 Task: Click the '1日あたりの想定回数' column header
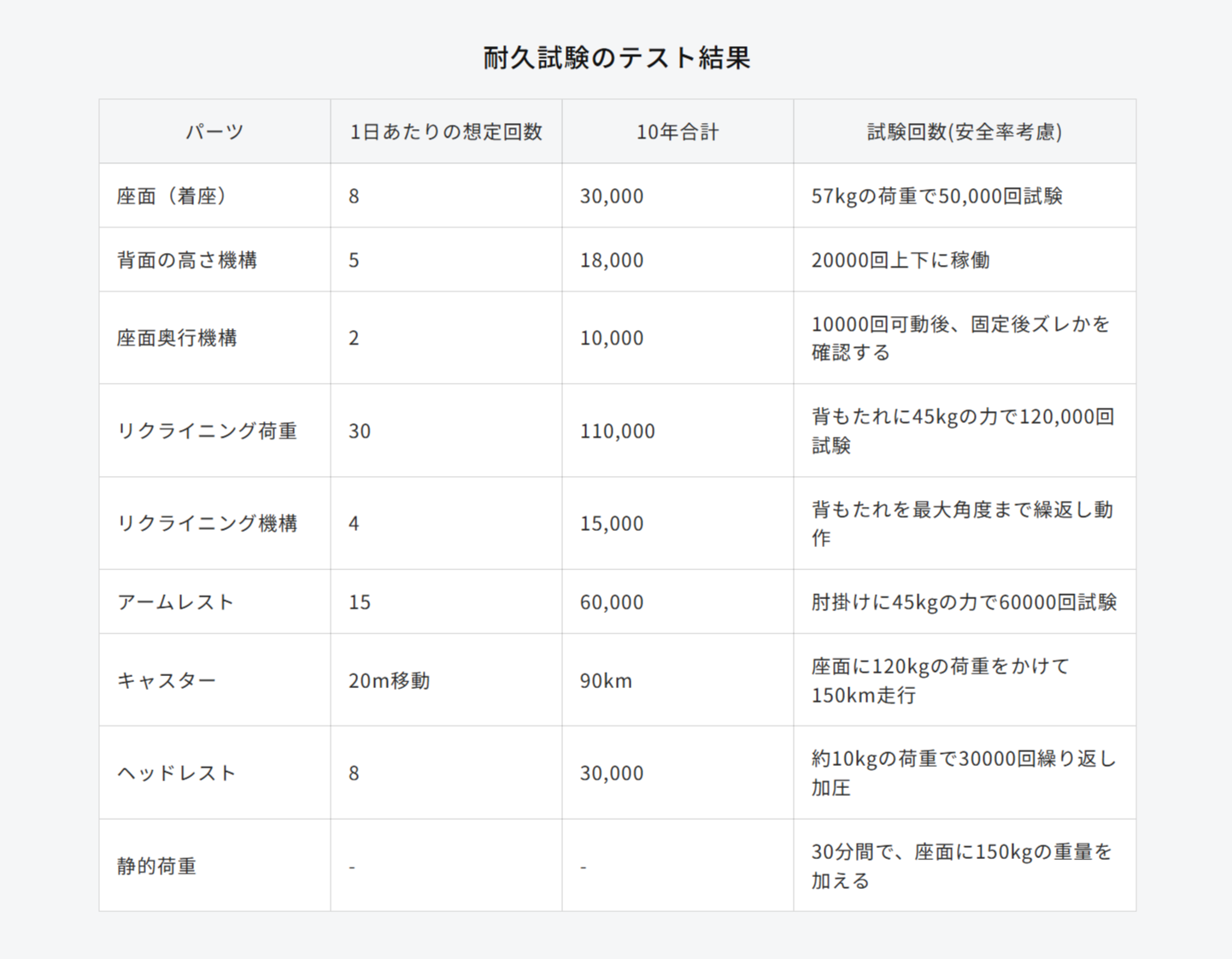[446, 132]
